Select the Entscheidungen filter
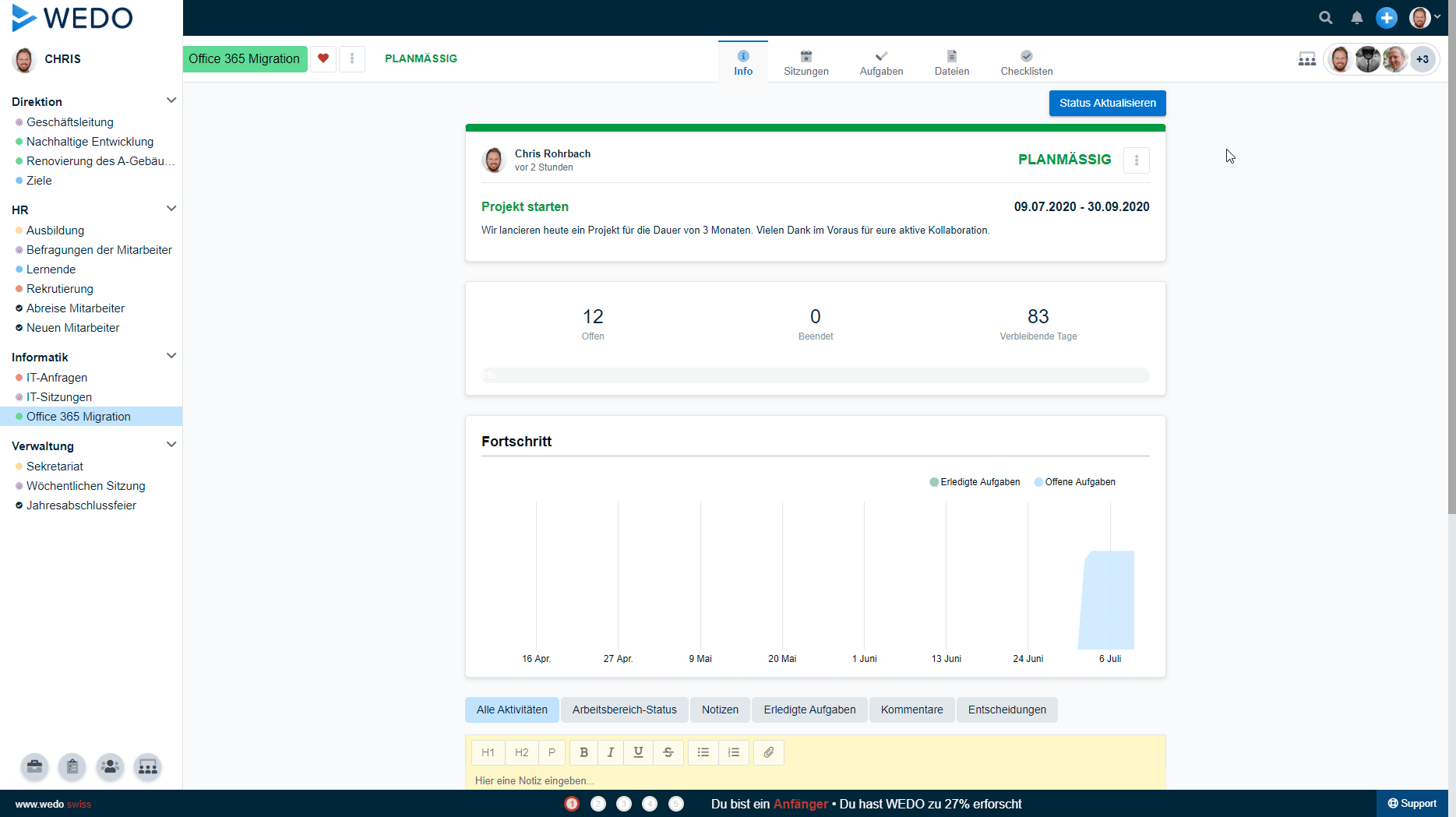 coord(1007,710)
